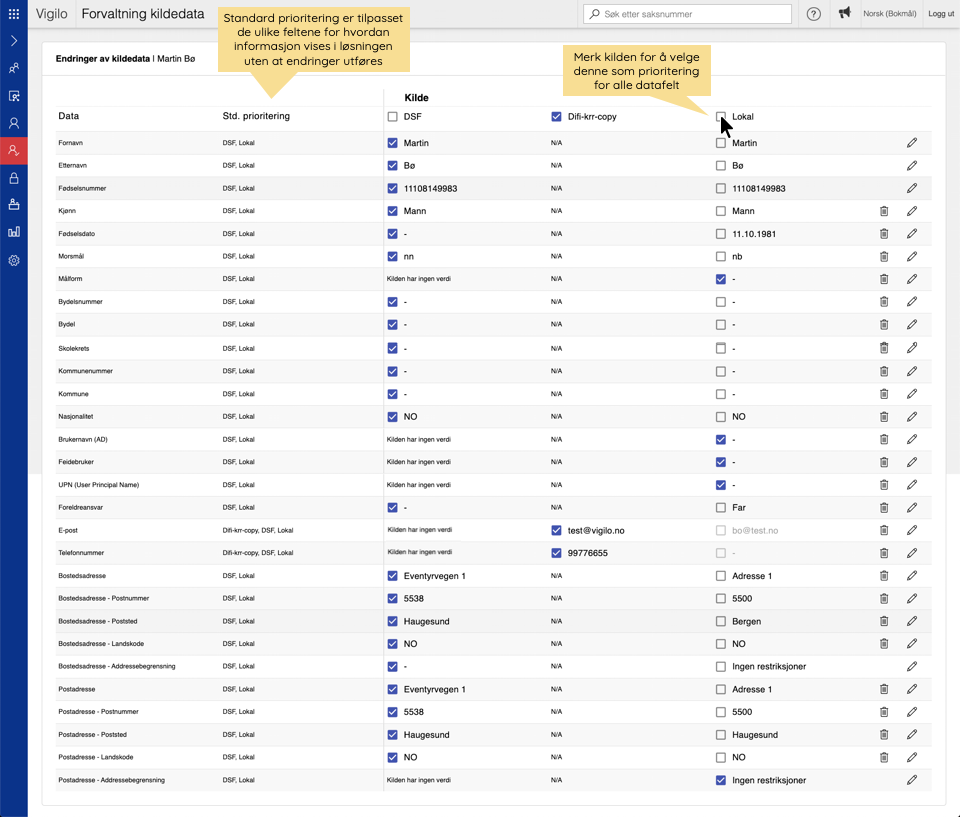The image size is (960, 817).
Task: Expand the sidebar with the chevron arrow
Action: point(13,41)
